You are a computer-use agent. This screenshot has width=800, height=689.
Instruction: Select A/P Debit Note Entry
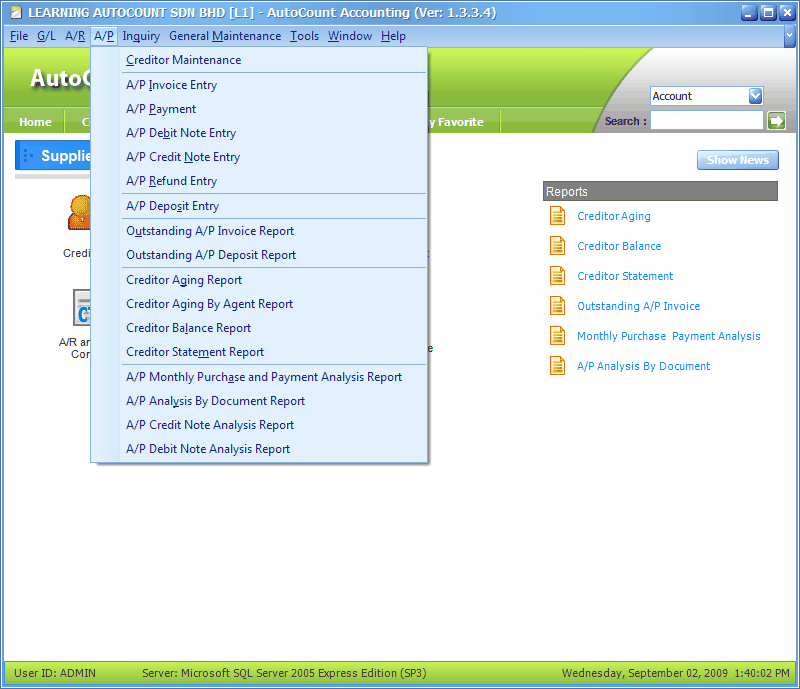point(274,133)
